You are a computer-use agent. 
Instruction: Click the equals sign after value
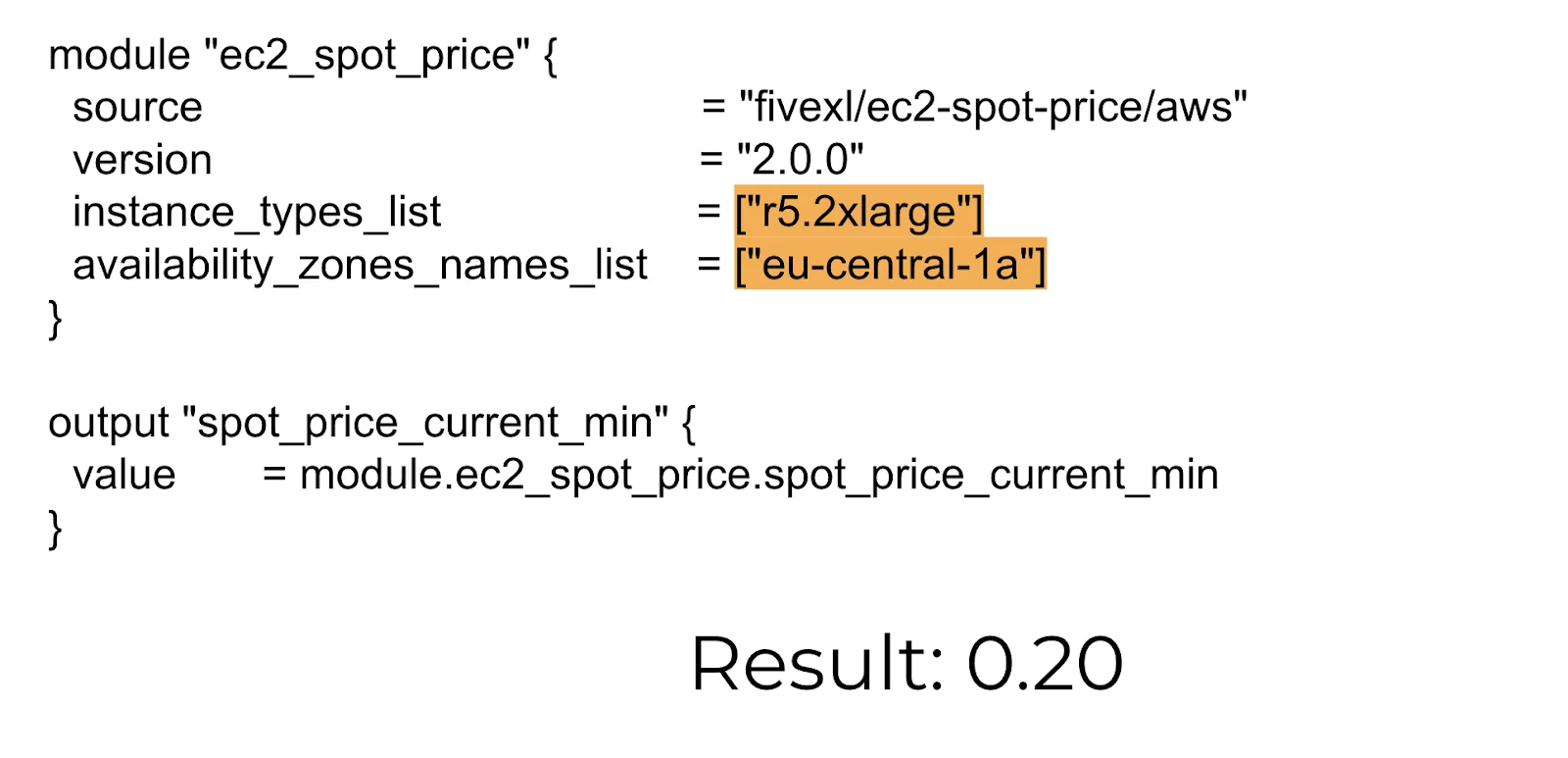[x=274, y=476]
